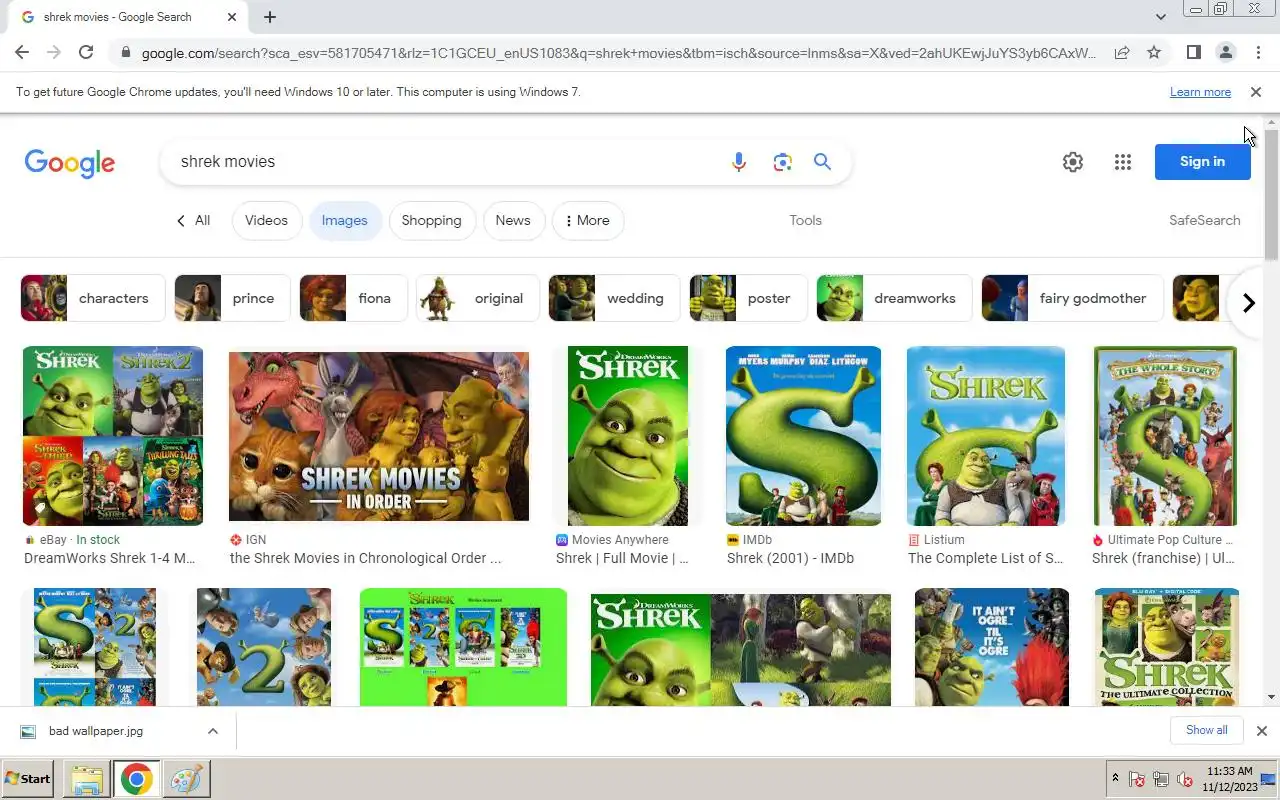The image size is (1280, 800).
Task: Open the IGN Shrek Movies In Order image
Action: pos(379,436)
